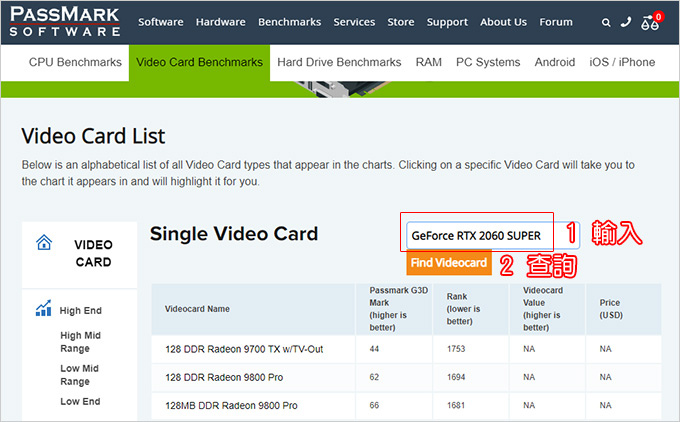Go to the Store menu item
The width and height of the screenshot is (680, 422).
(401, 22)
